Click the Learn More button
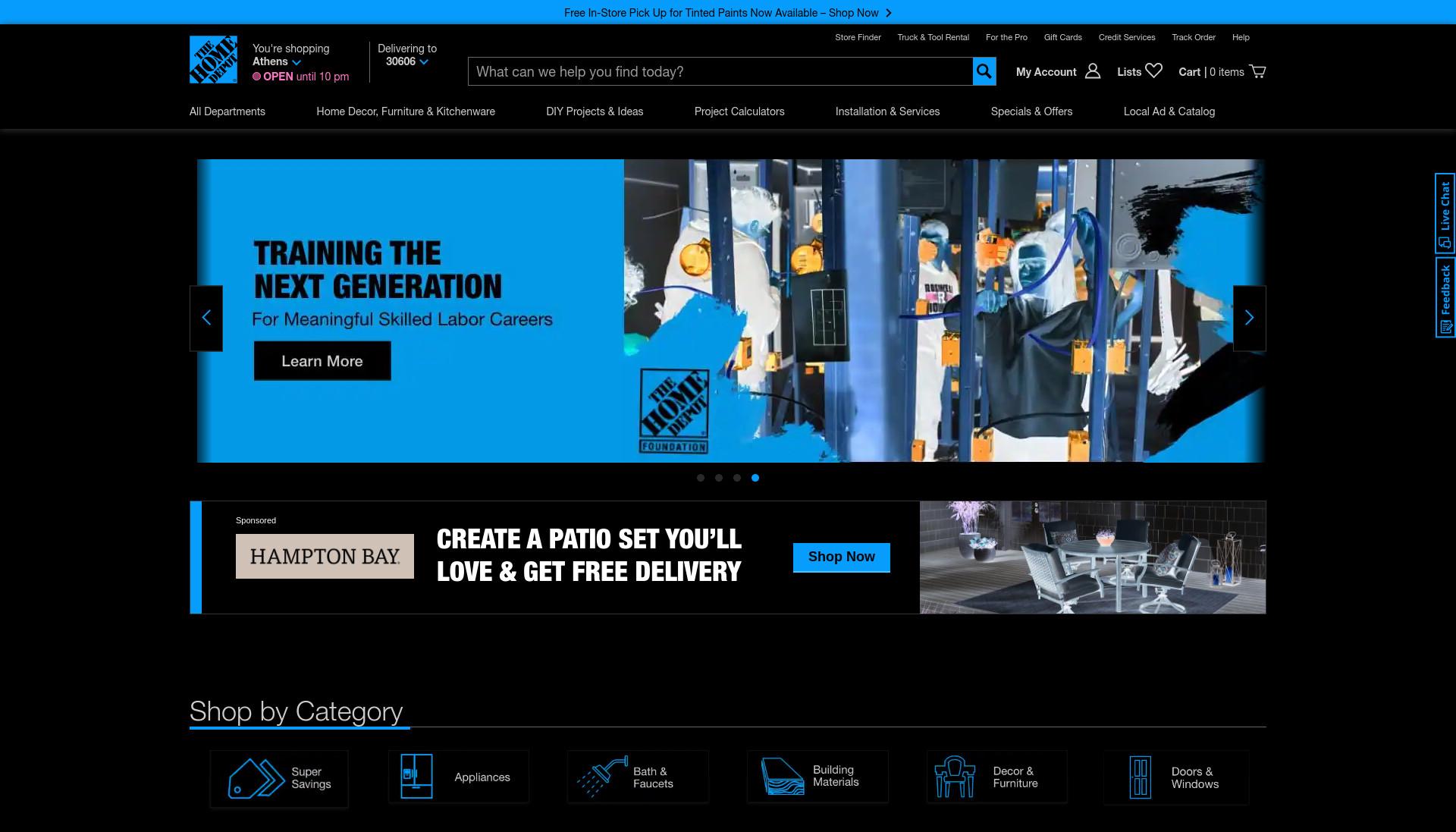 [322, 361]
